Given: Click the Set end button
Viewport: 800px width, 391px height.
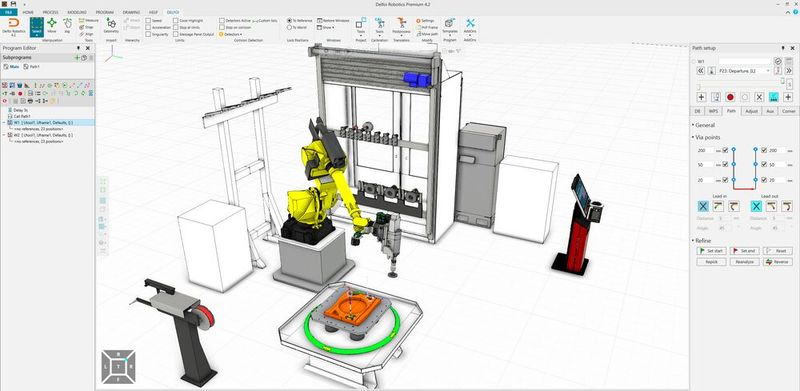Looking at the screenshot, I should 744,251.
